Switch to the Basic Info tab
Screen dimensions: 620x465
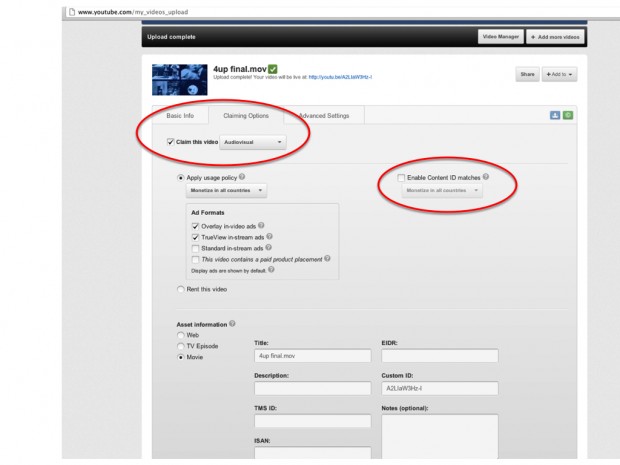click(x=180, y=115)
